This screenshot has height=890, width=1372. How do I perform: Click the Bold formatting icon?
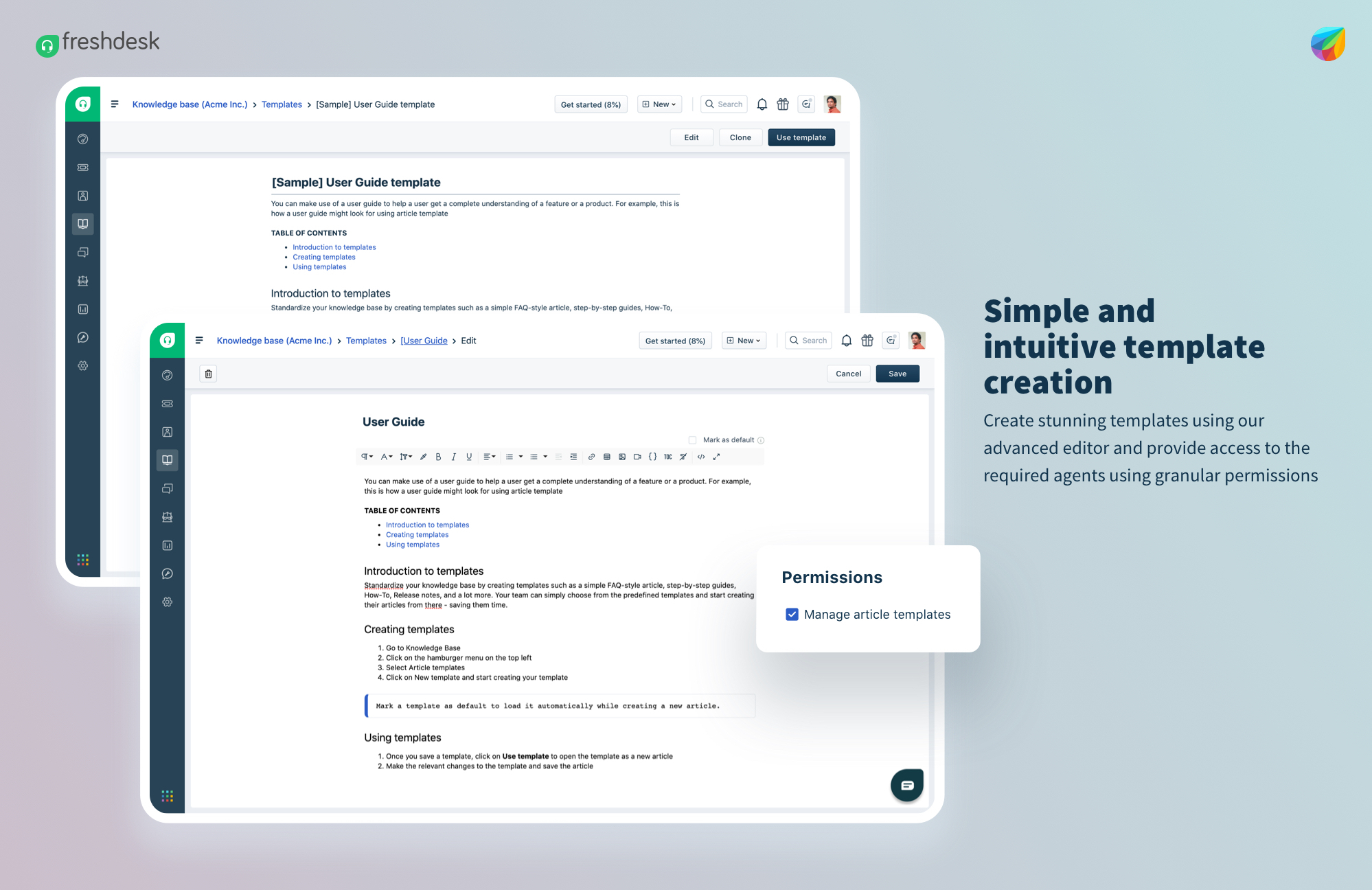point(438,458)
